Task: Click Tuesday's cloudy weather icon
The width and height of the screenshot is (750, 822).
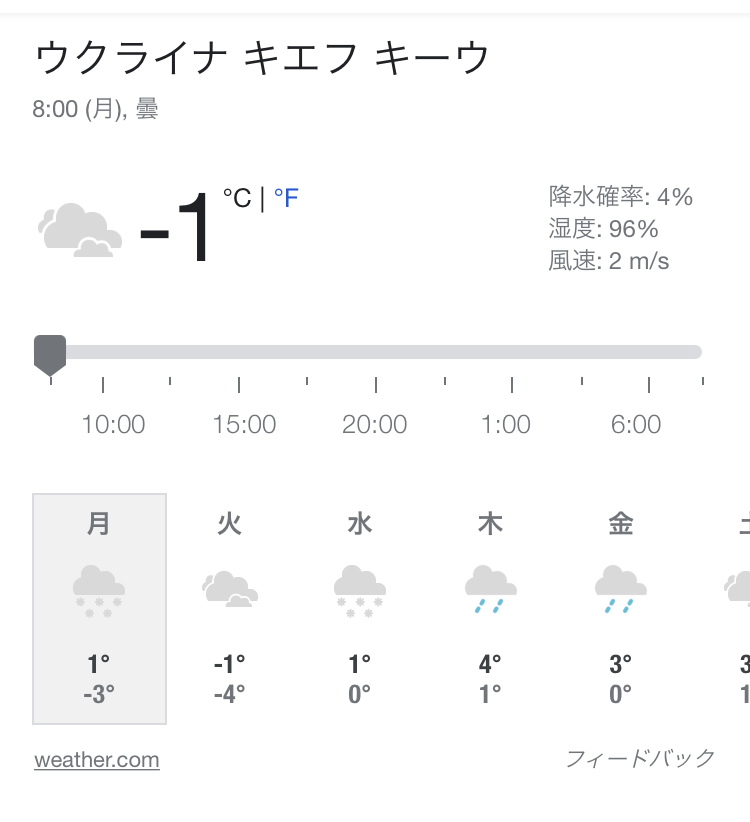Action: tap(230, 588)
